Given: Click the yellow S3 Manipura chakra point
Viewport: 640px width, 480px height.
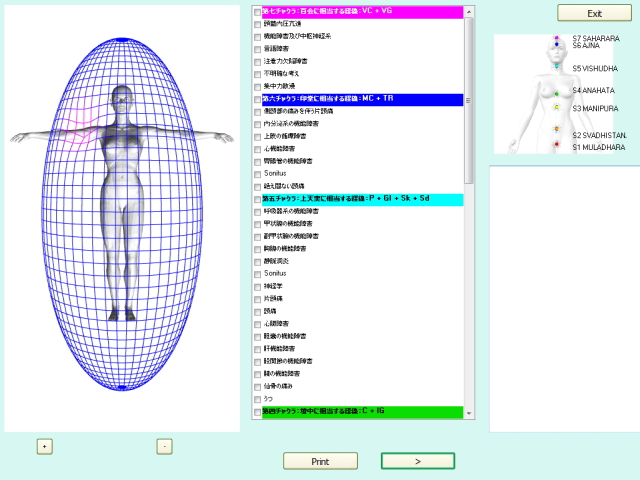Looking at the screenshot, I should pos(556,108).
